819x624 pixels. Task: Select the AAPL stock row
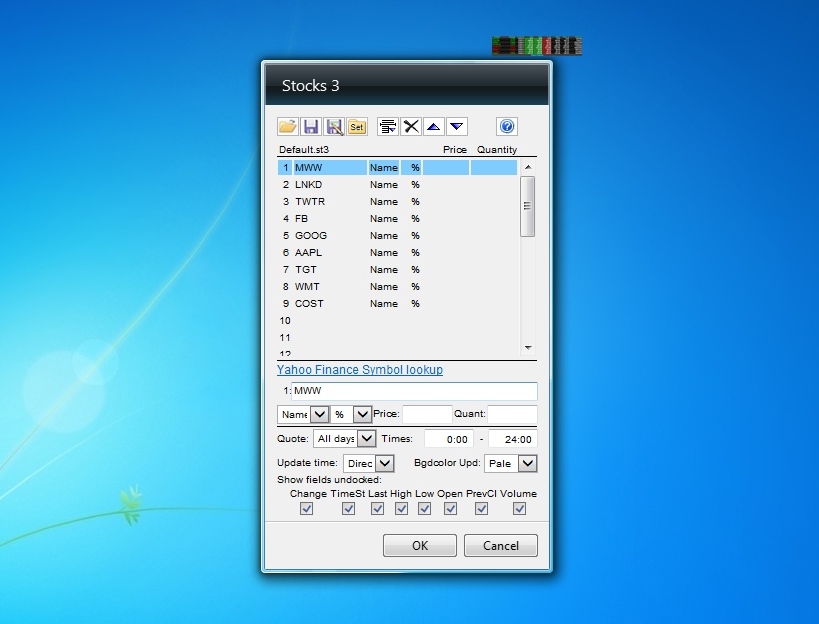pos(397,253)
